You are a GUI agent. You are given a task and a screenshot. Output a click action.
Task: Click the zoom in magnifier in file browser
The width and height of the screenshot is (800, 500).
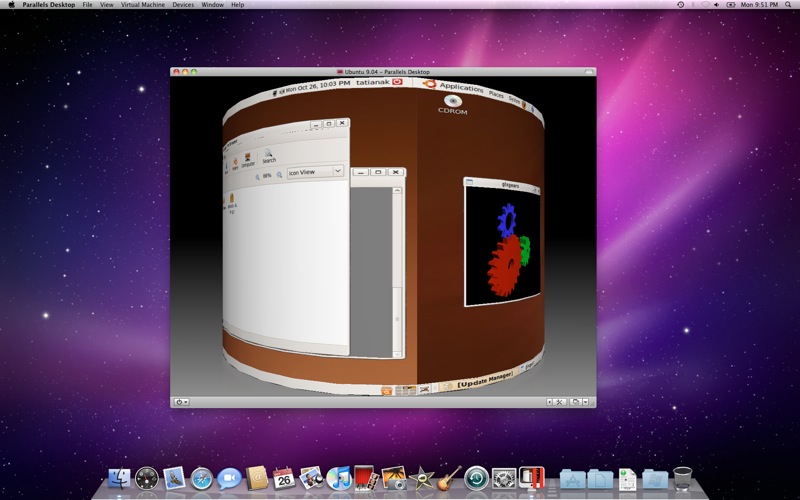(x=279, y=175)
